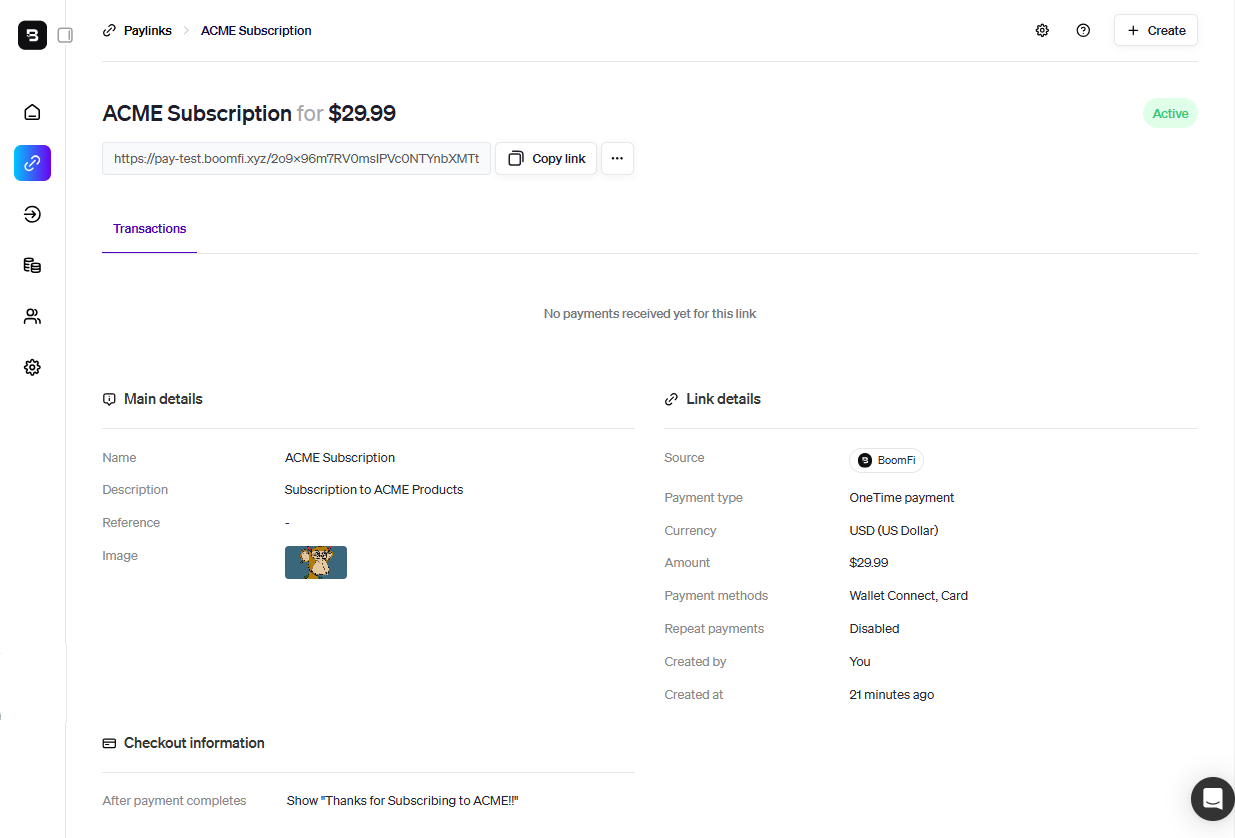Go to Paylinks breadcrumb
Screen dimensions: 1235x838
tap(148, 31)
